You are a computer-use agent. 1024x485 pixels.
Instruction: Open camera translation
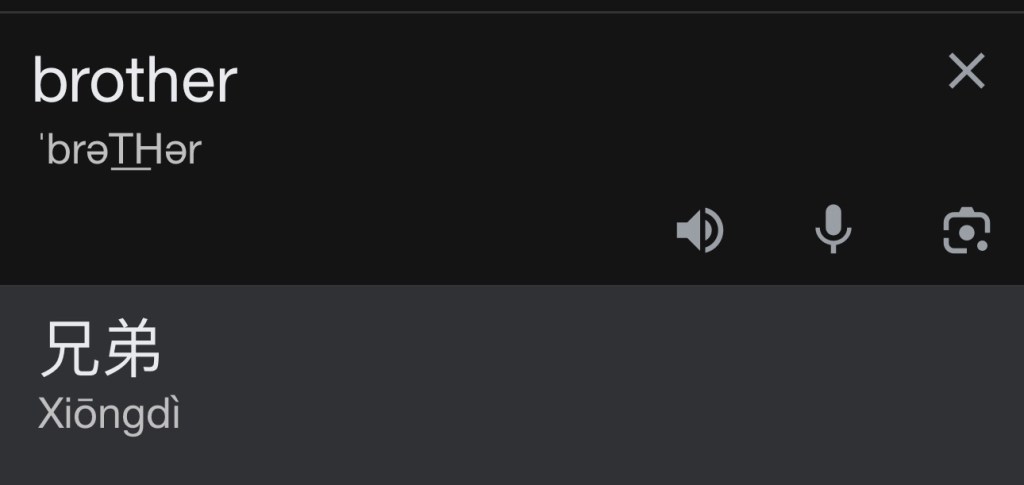966,230
